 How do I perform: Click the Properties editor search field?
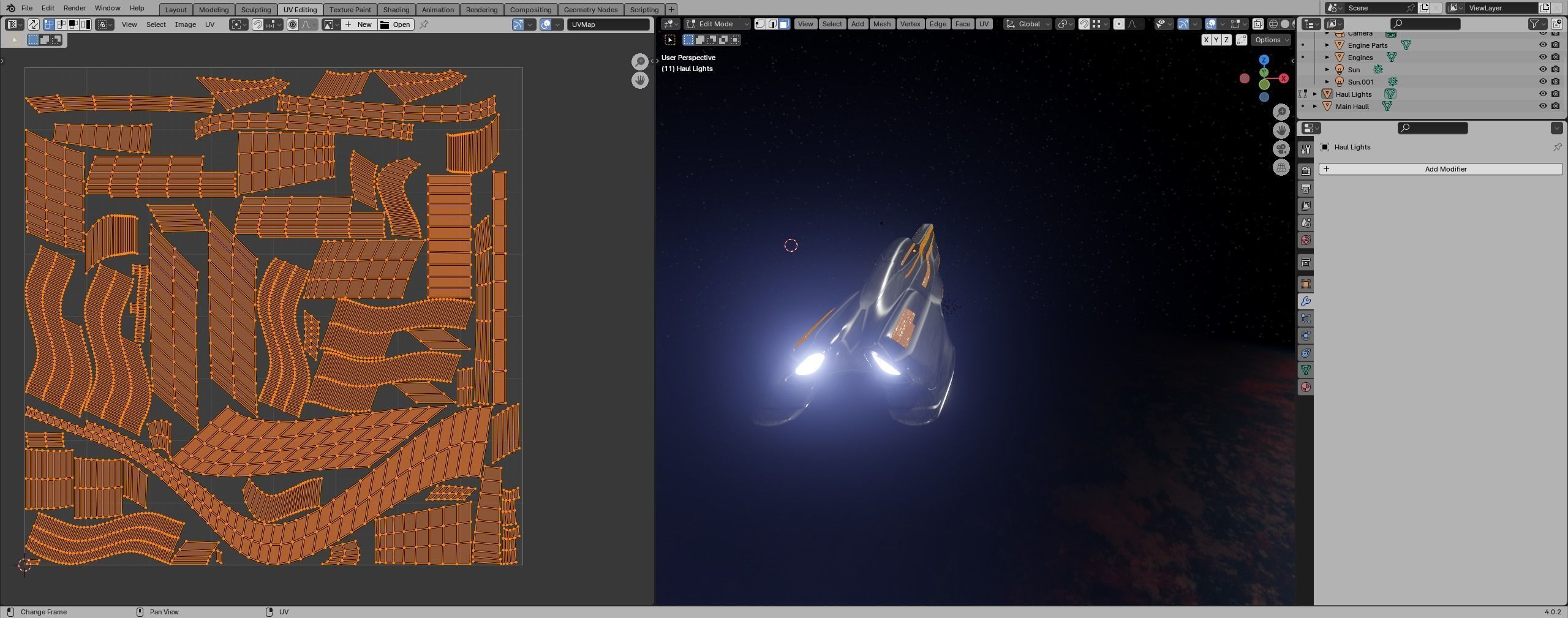(1433, 128)
